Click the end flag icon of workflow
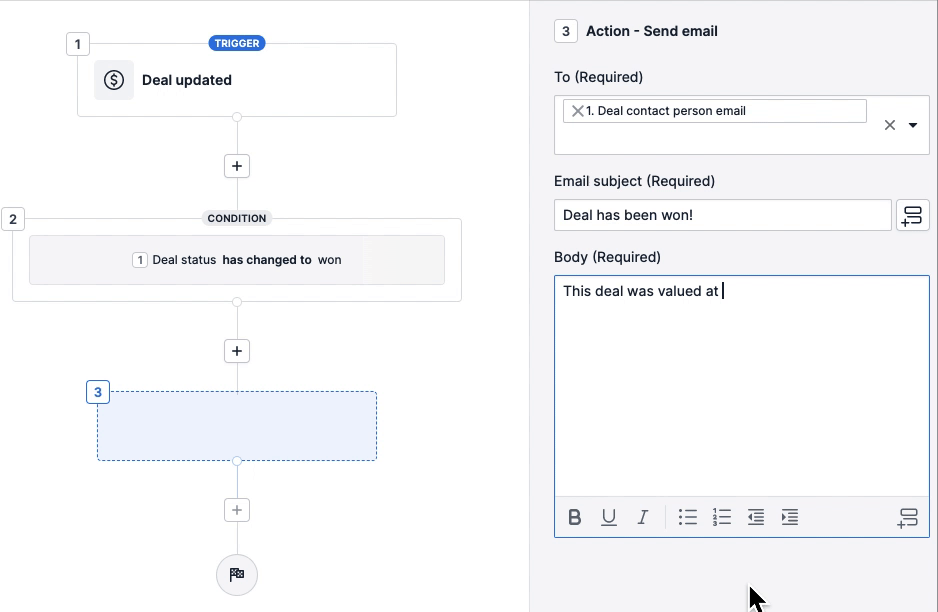938x612 pixels. pyautogui.click(x=237, y=574)
